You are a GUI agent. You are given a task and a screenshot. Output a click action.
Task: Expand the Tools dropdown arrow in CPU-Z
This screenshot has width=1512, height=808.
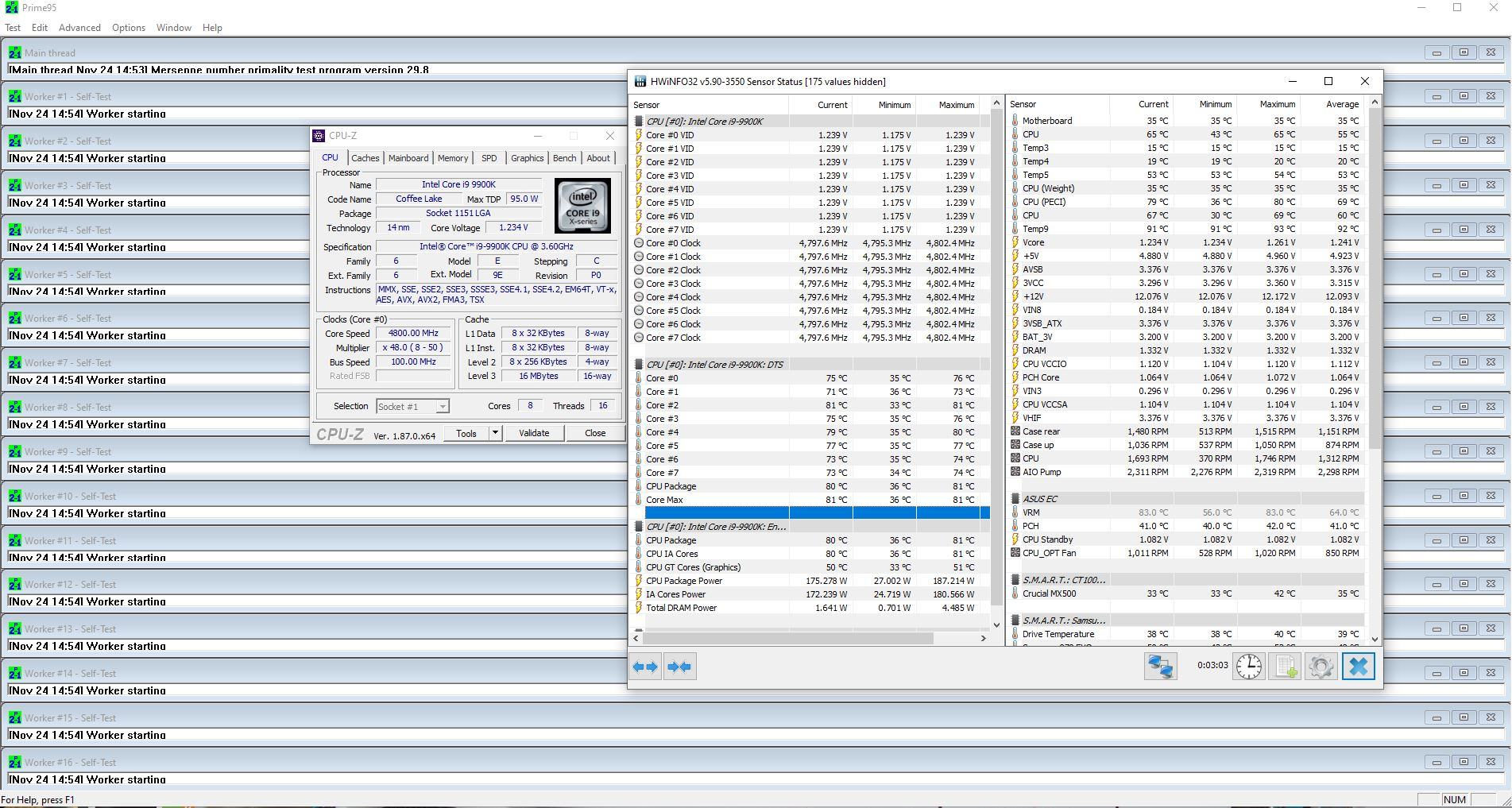495,433
